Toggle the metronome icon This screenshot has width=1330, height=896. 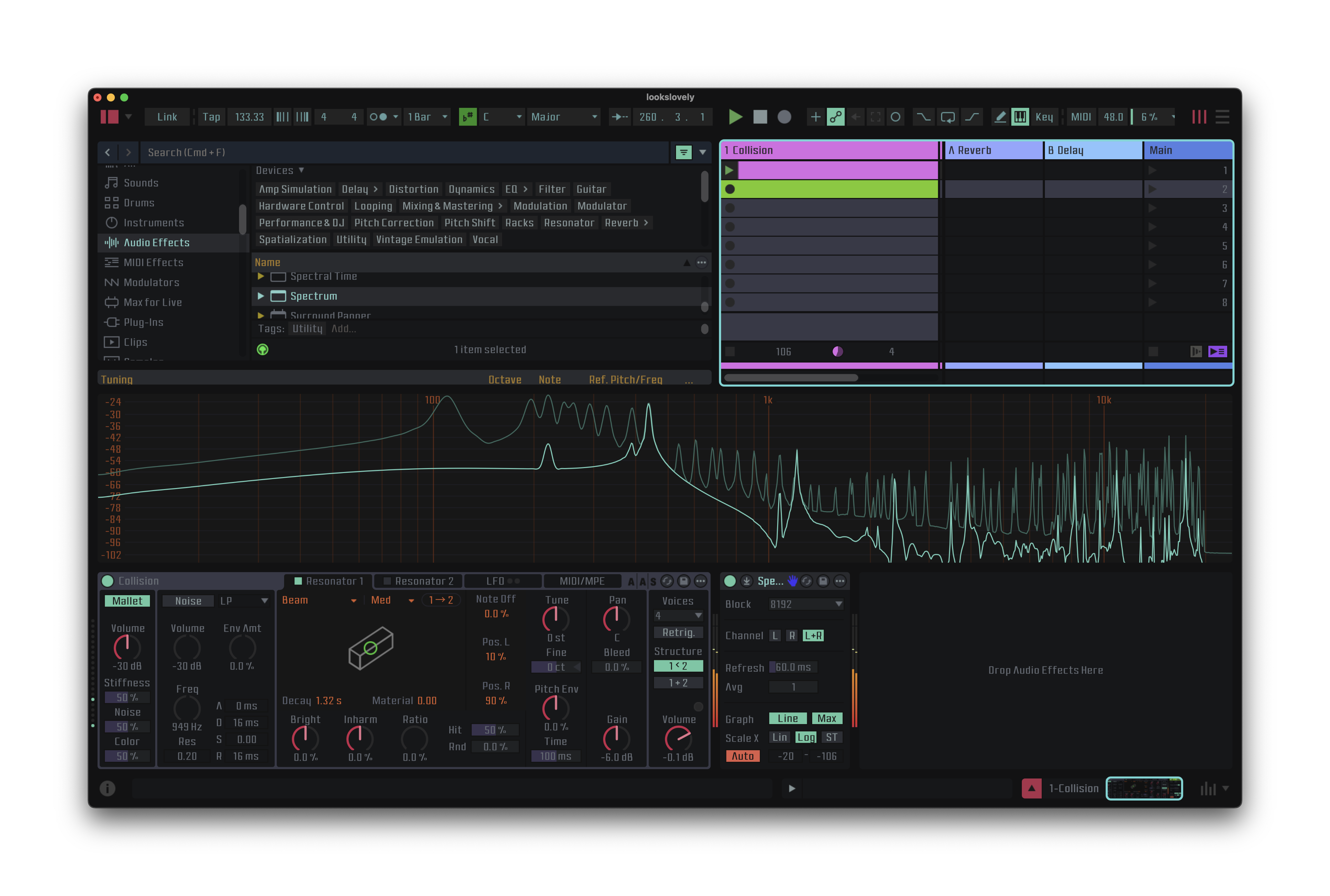point(378,117)
